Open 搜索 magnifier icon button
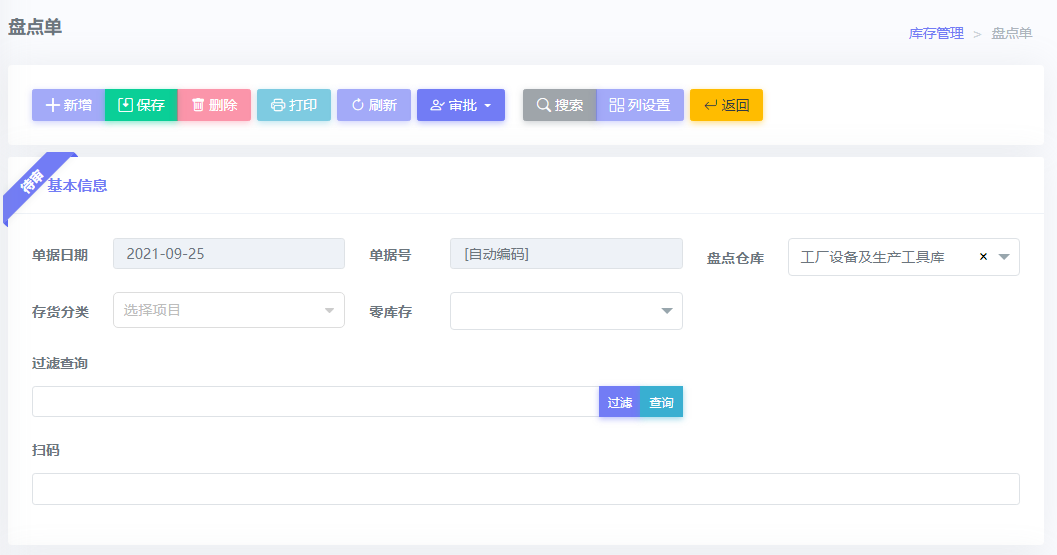Screen dimensions: 1057x555 click(560, 105)
